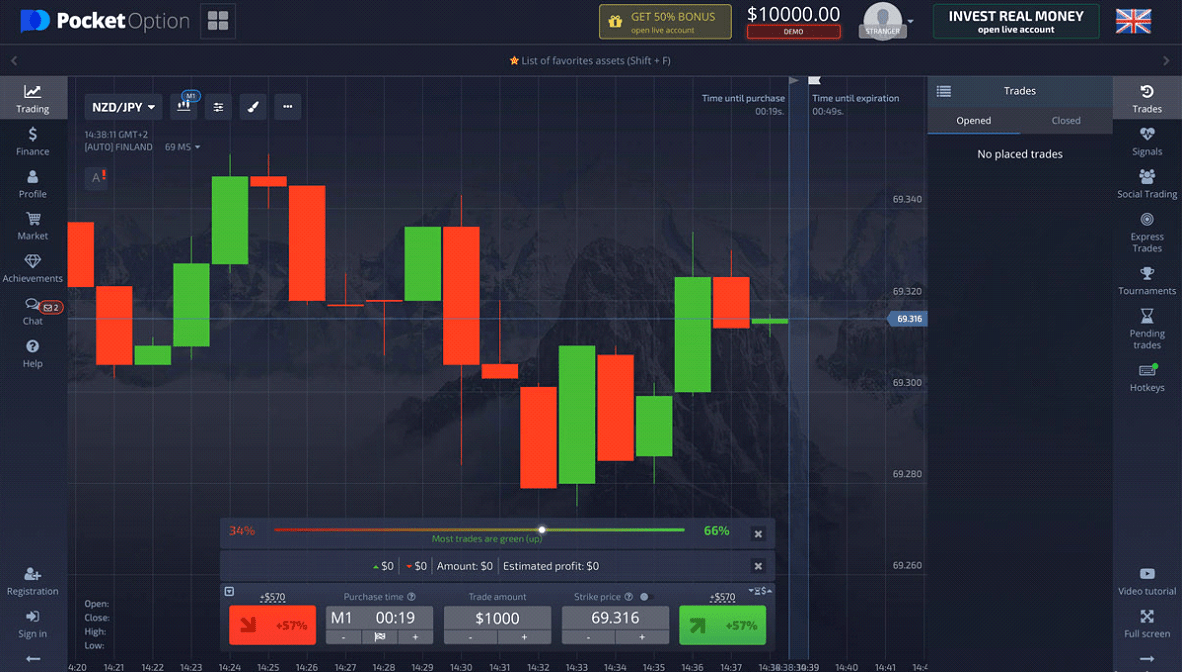Click the Pocket Option logo
The image size is (1182, 672).
[105, 21]
